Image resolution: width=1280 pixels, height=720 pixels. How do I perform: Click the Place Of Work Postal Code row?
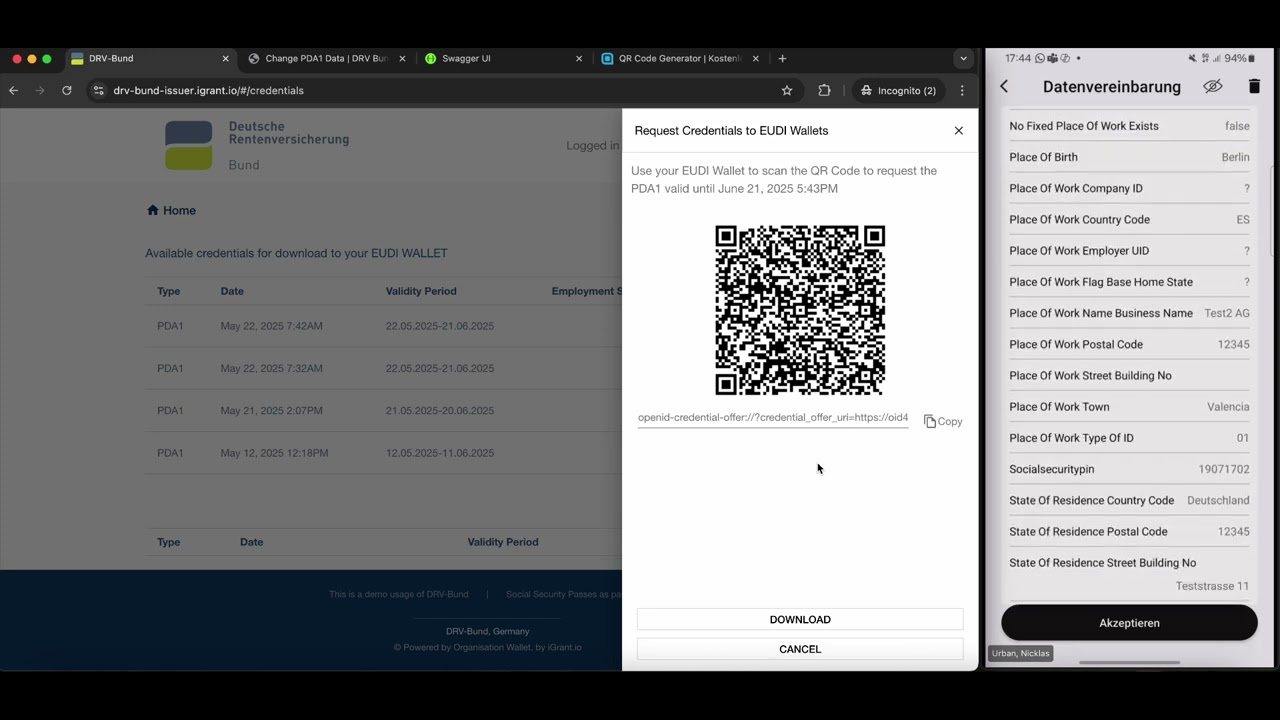pyautogui.click(x=1129, y=344)
